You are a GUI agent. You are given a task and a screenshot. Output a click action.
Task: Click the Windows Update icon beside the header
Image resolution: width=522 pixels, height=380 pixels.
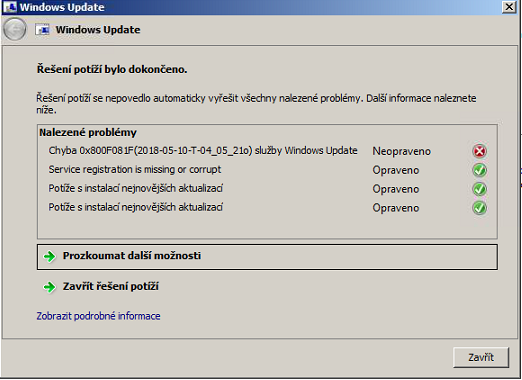click(42, 30)
